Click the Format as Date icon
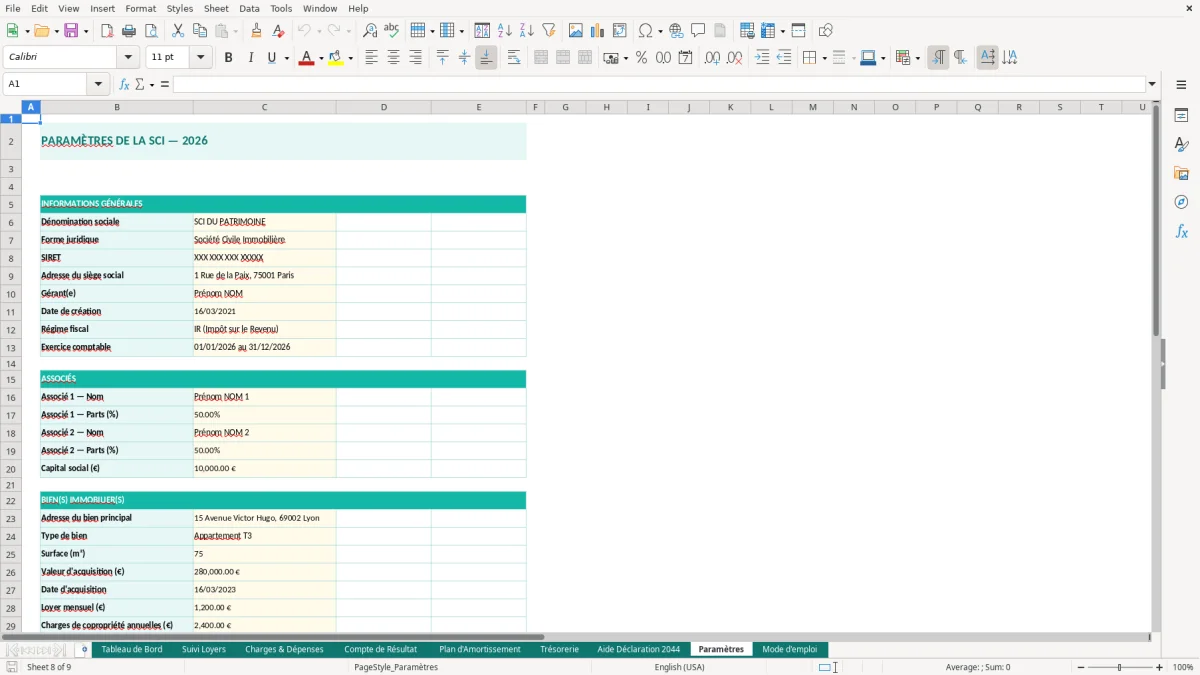The image size is (1200, 675). click(x=686, y=58)
